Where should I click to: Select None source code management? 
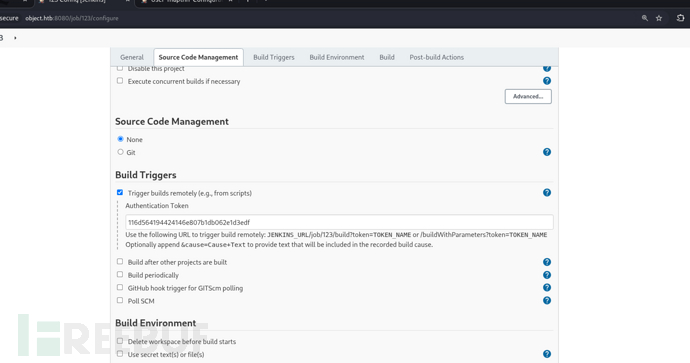[120, 139]
